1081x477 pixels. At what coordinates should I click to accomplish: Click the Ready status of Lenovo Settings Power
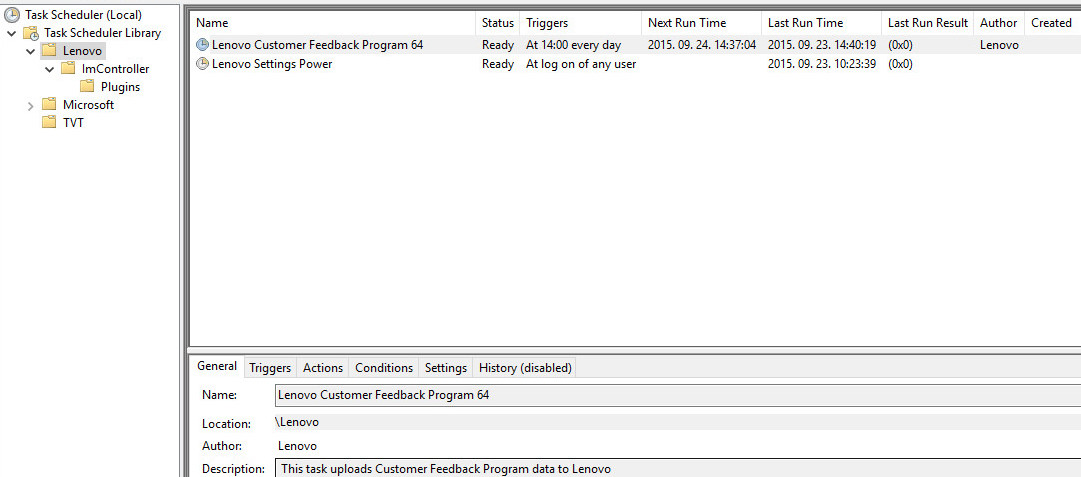(x=498, y=63)
